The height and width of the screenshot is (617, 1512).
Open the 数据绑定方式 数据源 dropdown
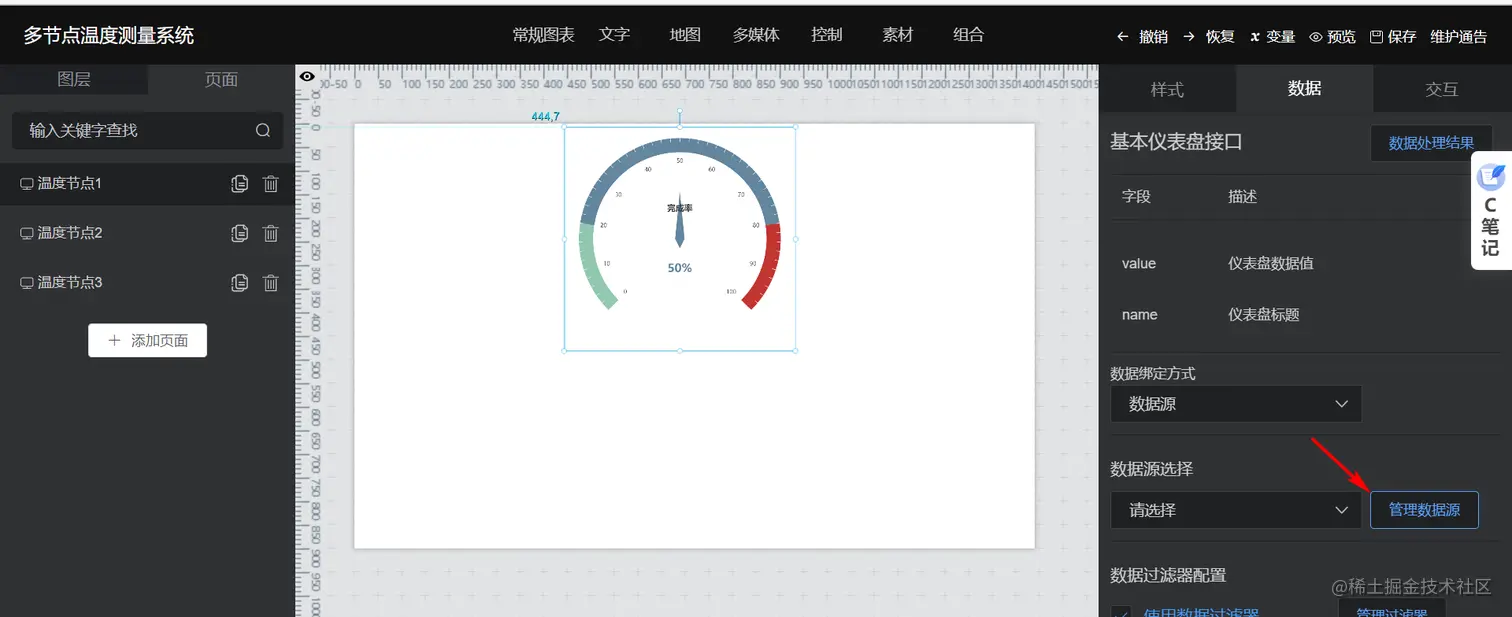click(x=1236, y=404)
